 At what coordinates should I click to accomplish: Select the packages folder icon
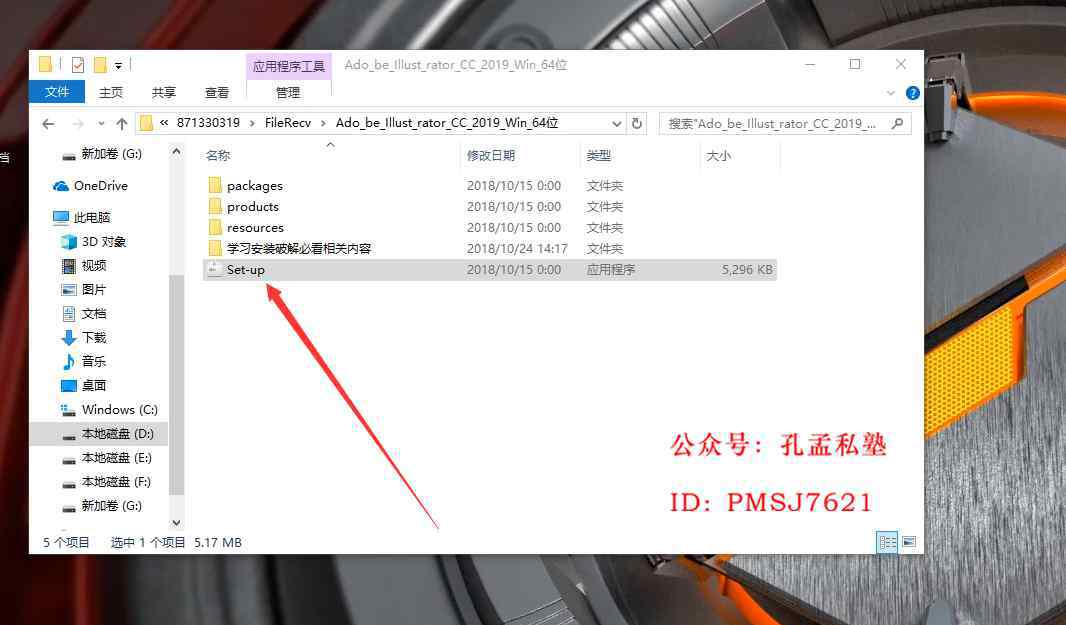(215, 185)
